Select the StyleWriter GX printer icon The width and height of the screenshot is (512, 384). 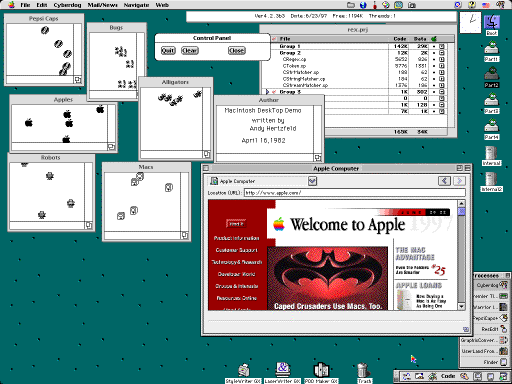[244, 371]
